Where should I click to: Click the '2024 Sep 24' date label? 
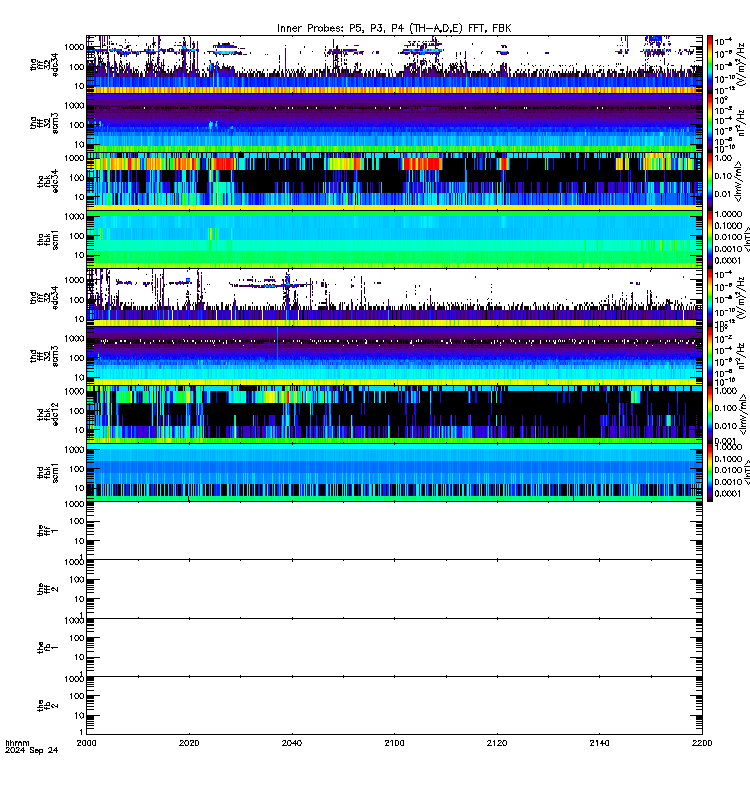pos(32,751)
